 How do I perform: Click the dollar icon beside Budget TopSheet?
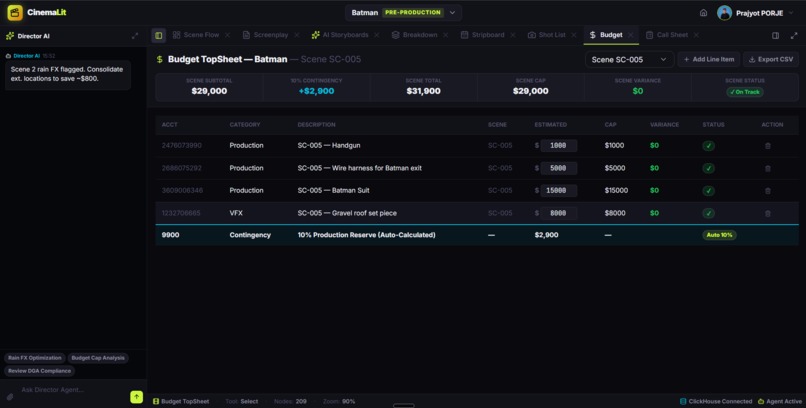tap(159, 60)
